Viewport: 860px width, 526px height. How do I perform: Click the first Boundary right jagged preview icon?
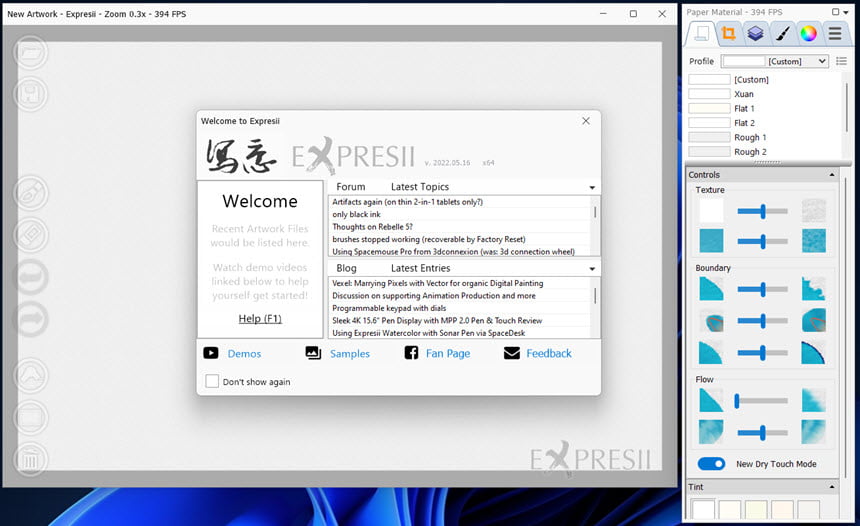click(813, 289)
